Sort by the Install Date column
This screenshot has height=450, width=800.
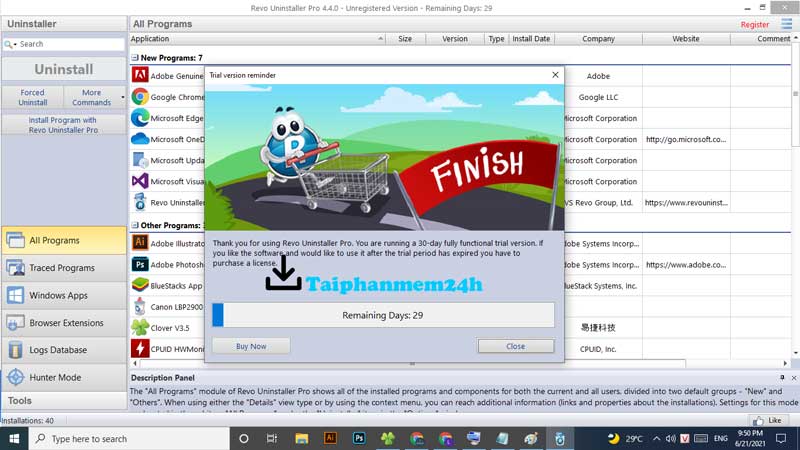click(531, 39)
